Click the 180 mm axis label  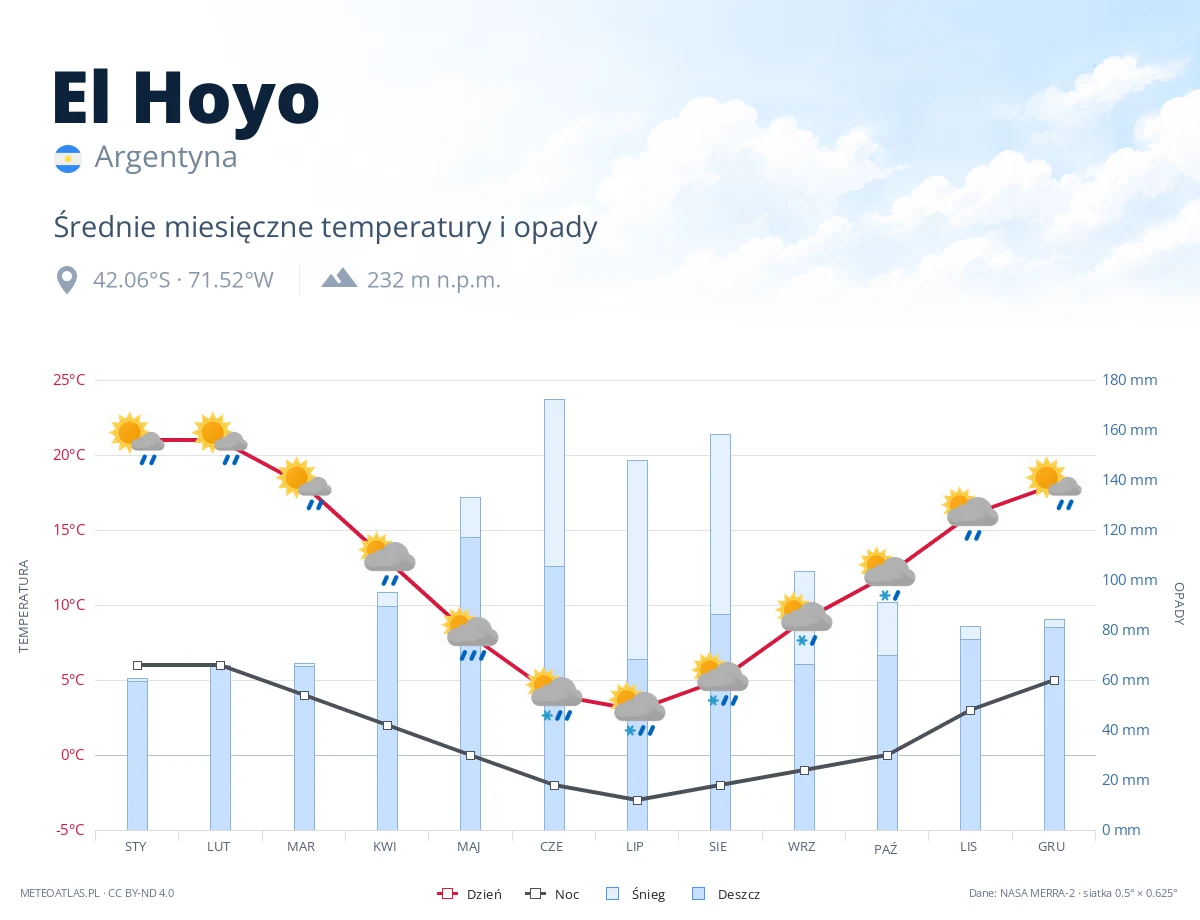pos(1130,380)
